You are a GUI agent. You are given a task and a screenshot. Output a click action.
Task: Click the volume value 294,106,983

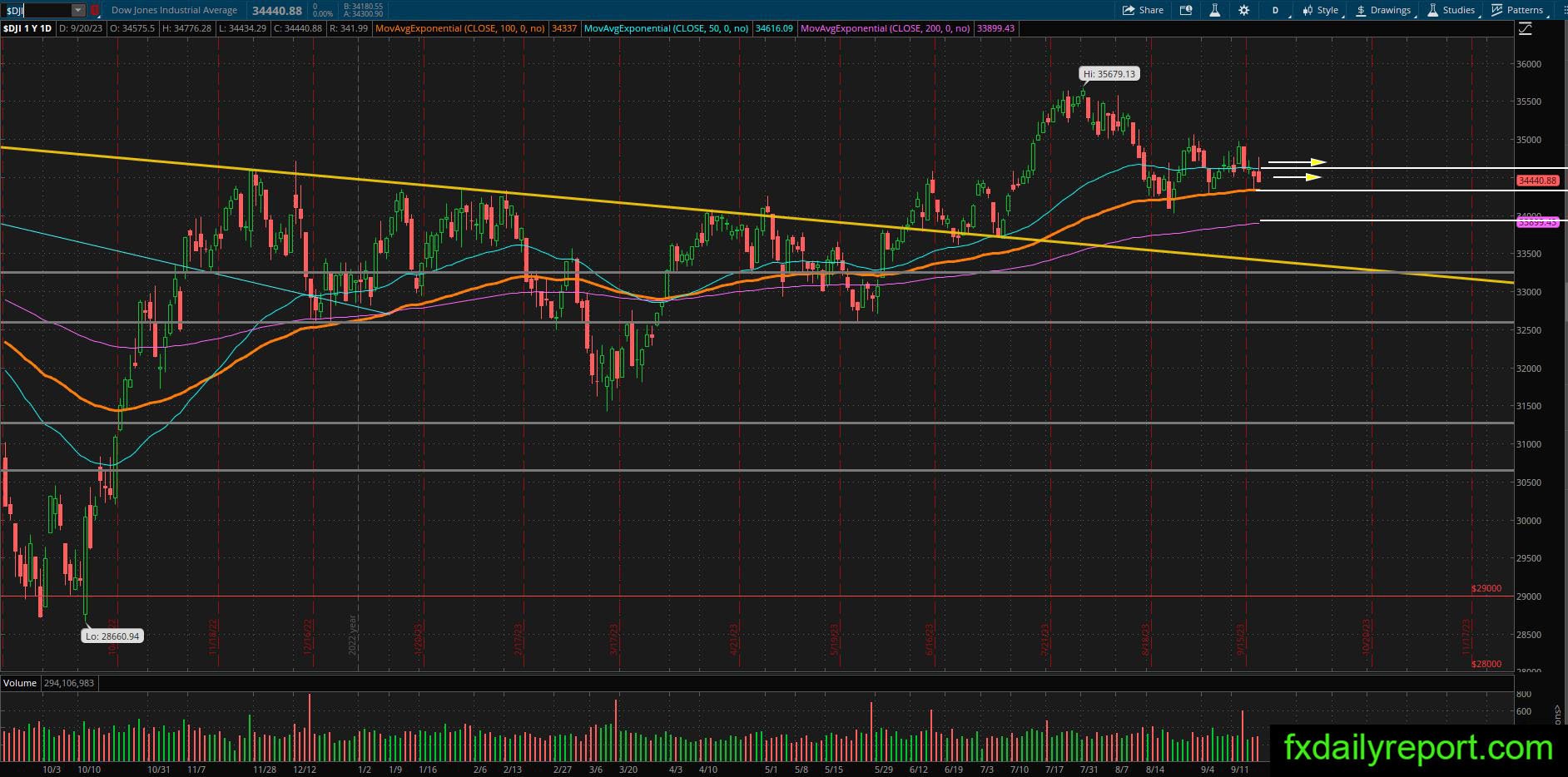pyautogui.click(x=69, y=683)
